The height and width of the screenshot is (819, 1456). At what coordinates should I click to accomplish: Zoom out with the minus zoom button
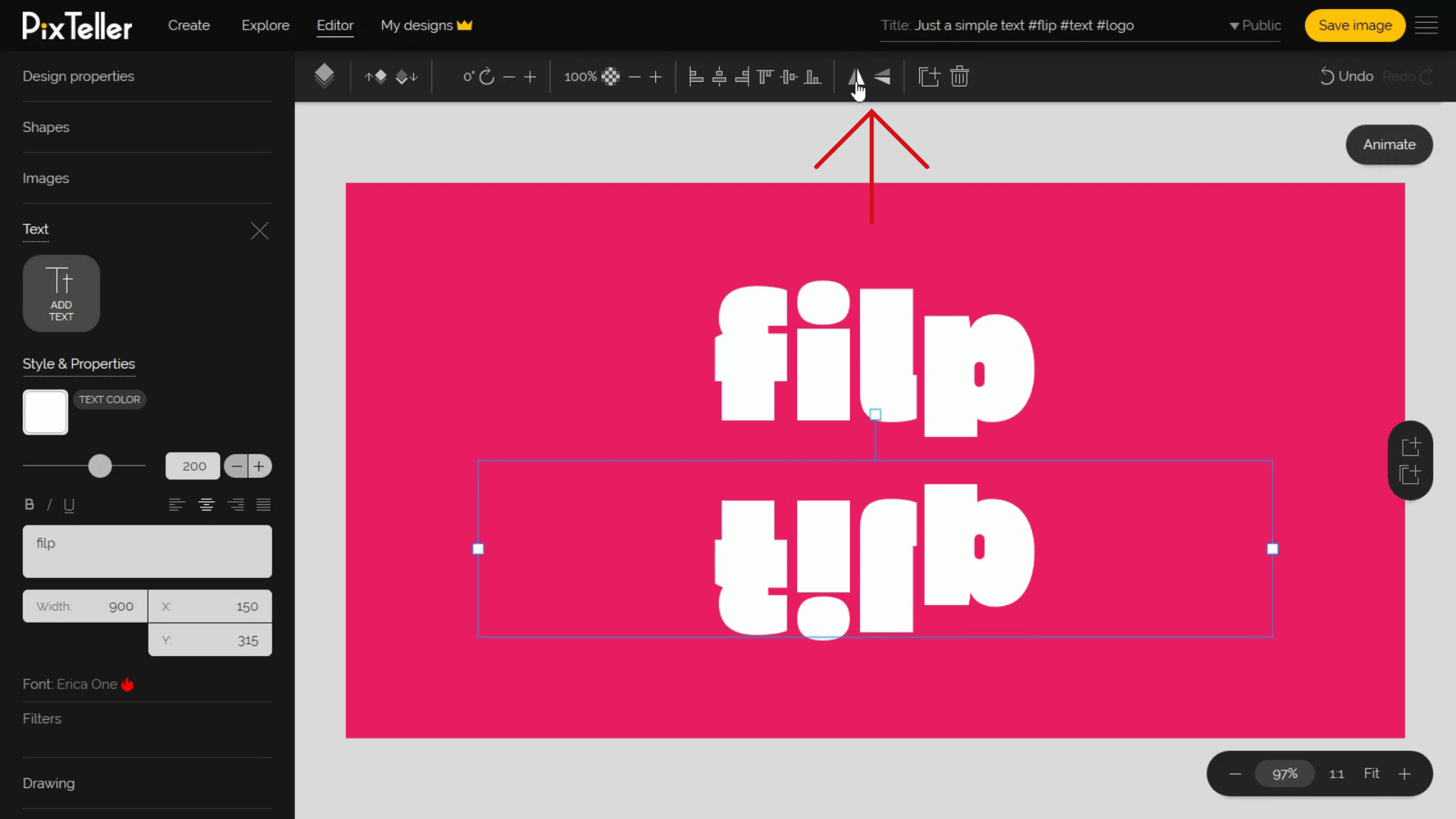(x=1235, y=773)
